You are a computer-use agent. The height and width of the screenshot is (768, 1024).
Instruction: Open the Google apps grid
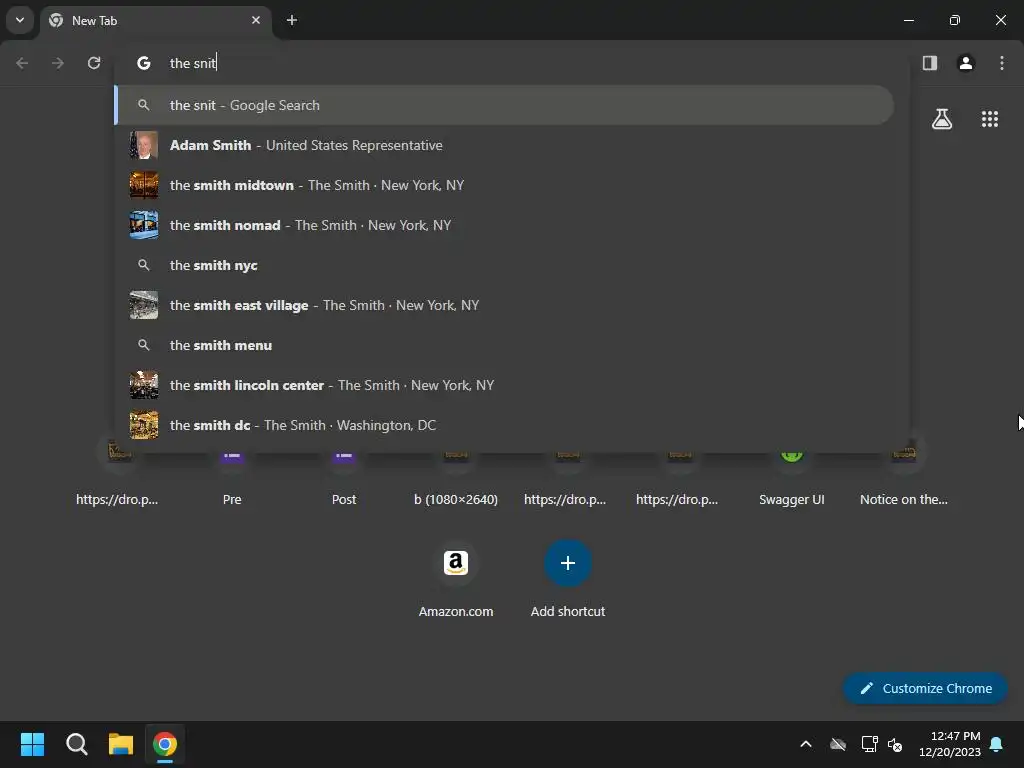point(990,119)
